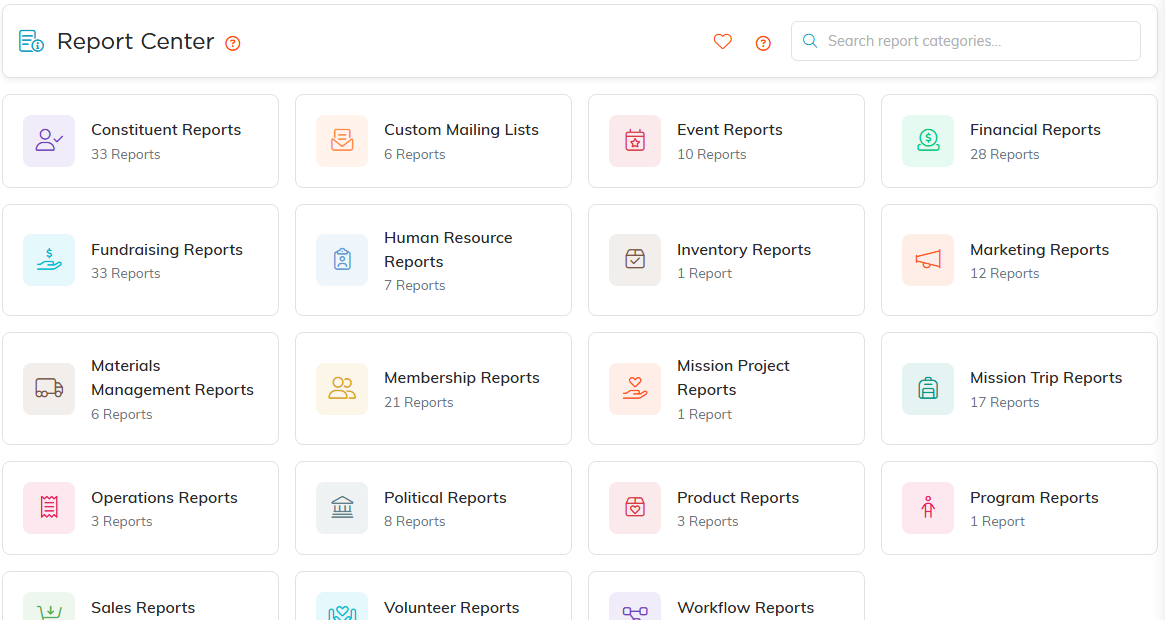Click the Custom Mailing Lists envelope icon
Image resolution: width=1165 pixels, height=620 pixels.
342,141
